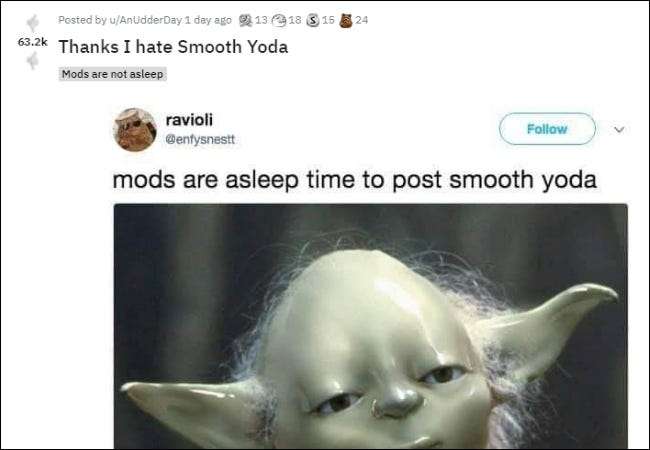Expand the tweet options chevron next to Follow
Viewport: 650px width, 450px height.
point(619,130)
